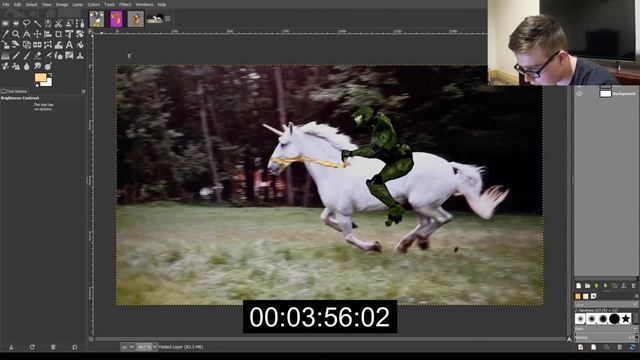Select the Dodge/Burn tool

[48, 66]
